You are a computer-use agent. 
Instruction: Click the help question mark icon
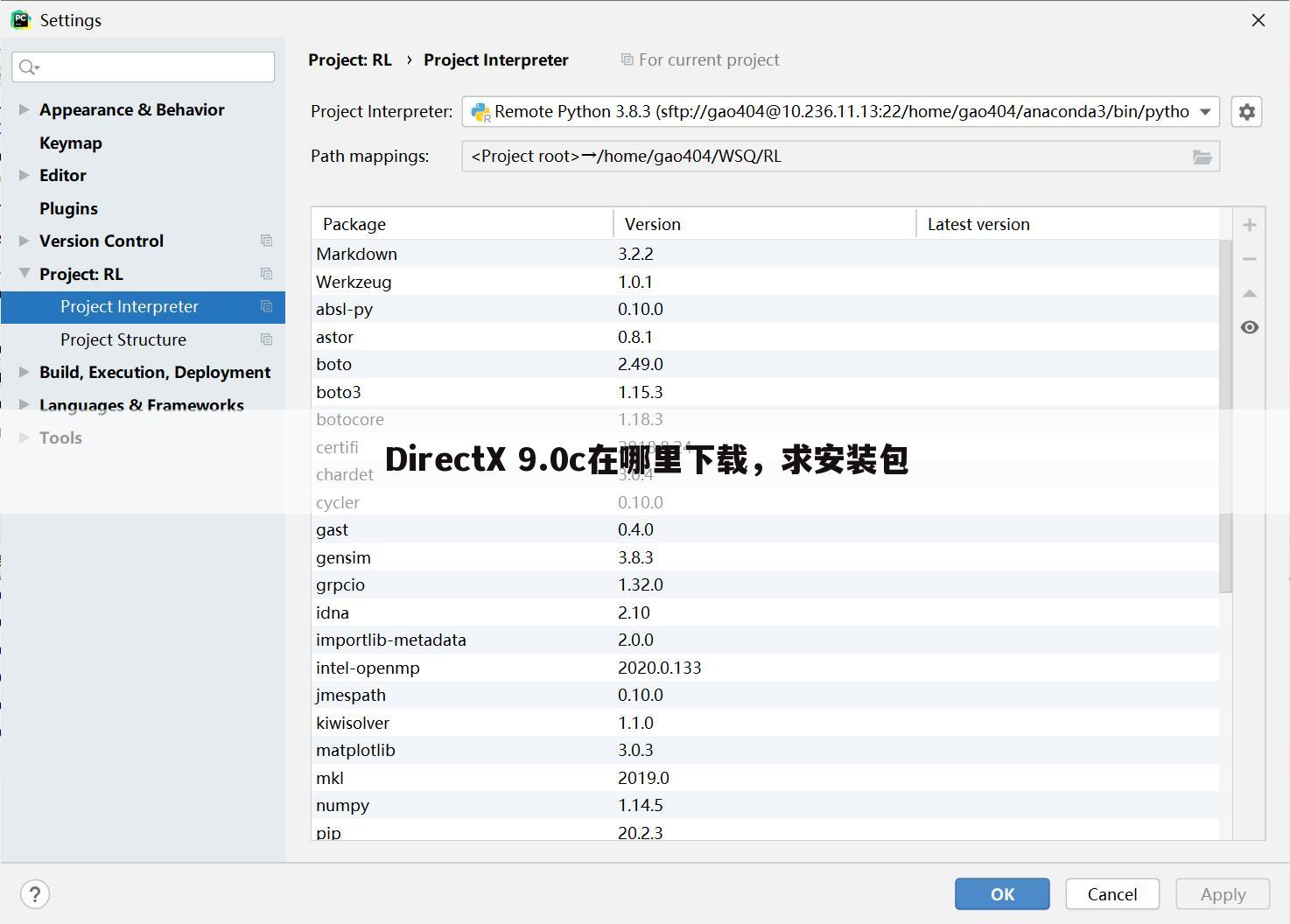tap(35, 894)
